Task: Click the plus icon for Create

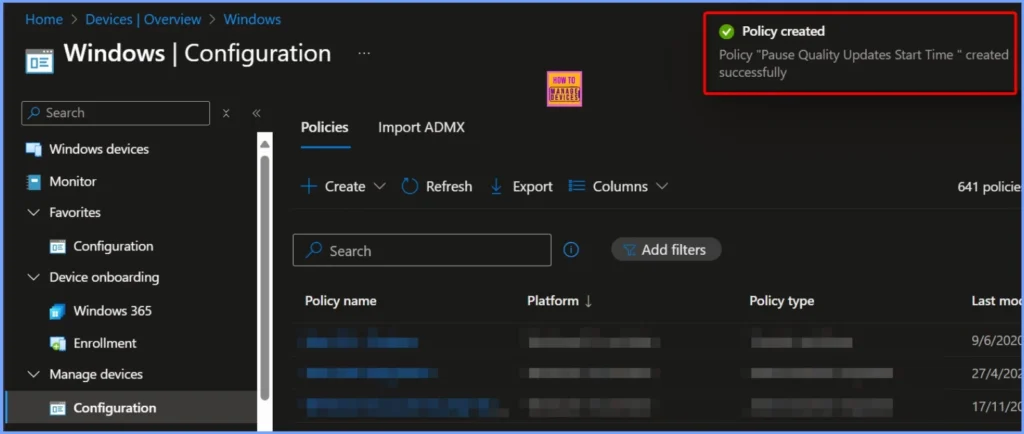Action: tap(308, 187)
